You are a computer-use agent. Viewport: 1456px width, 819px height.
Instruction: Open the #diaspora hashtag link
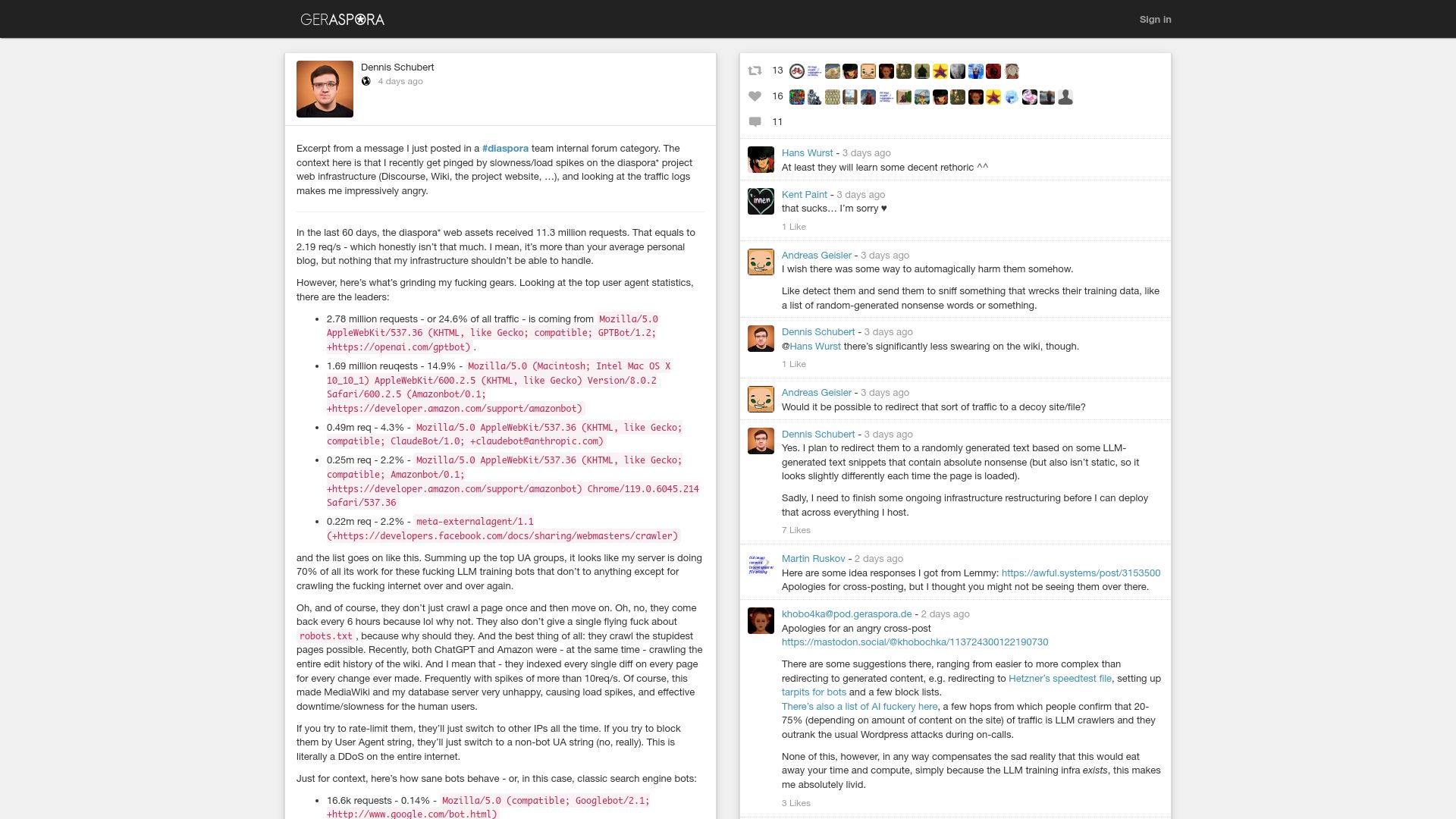pos(505,149)
